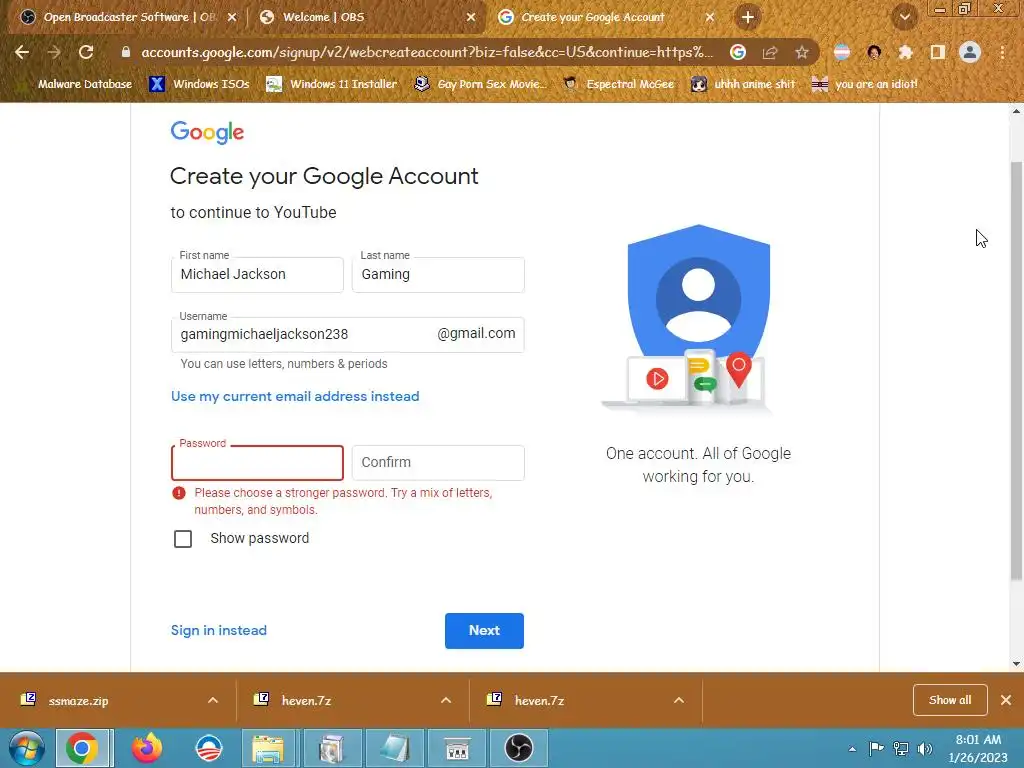Open the Malware Database bookmark
This screenshot has height=768, width=1024.
point(77,84)
